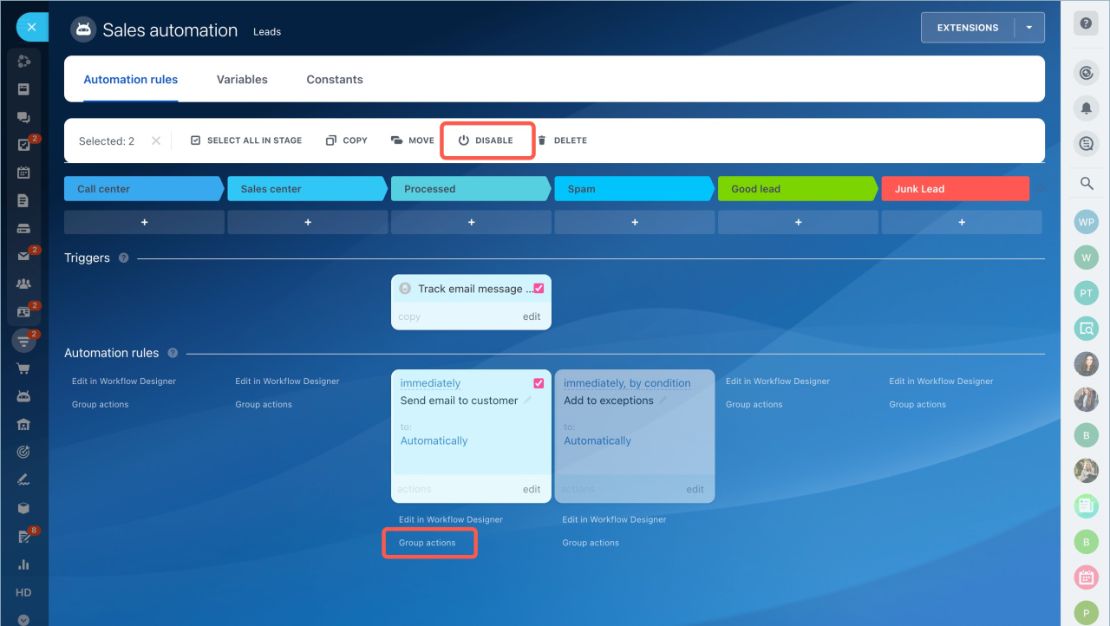1110x626 pixels.
Task: Open the workgroups people icon in sidebar
Action: coord(23,284)
